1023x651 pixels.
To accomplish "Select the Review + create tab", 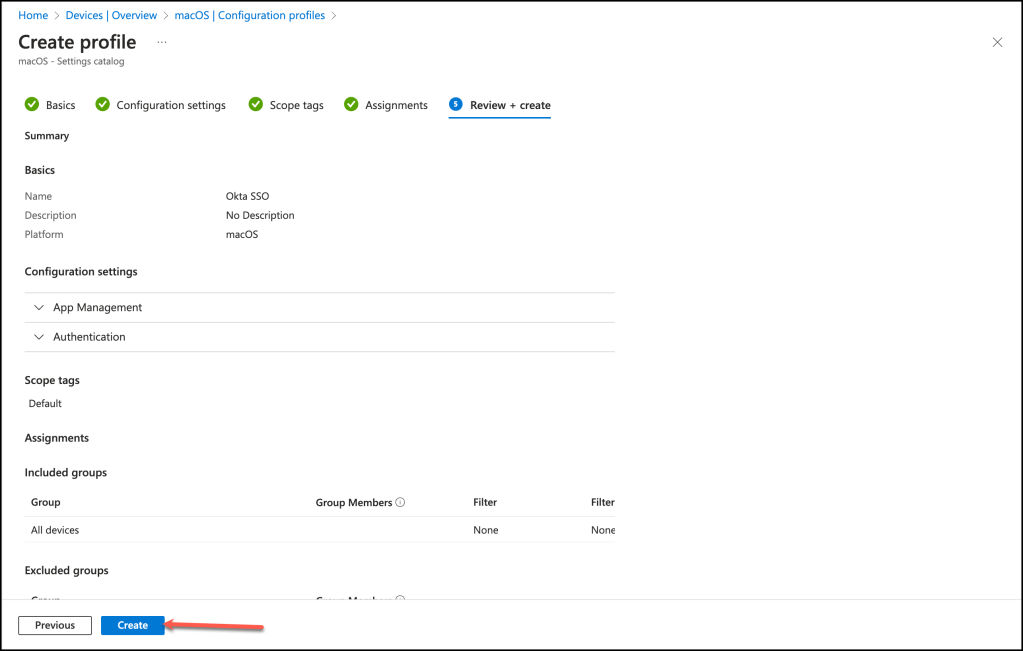I will [x=510, y=105].
